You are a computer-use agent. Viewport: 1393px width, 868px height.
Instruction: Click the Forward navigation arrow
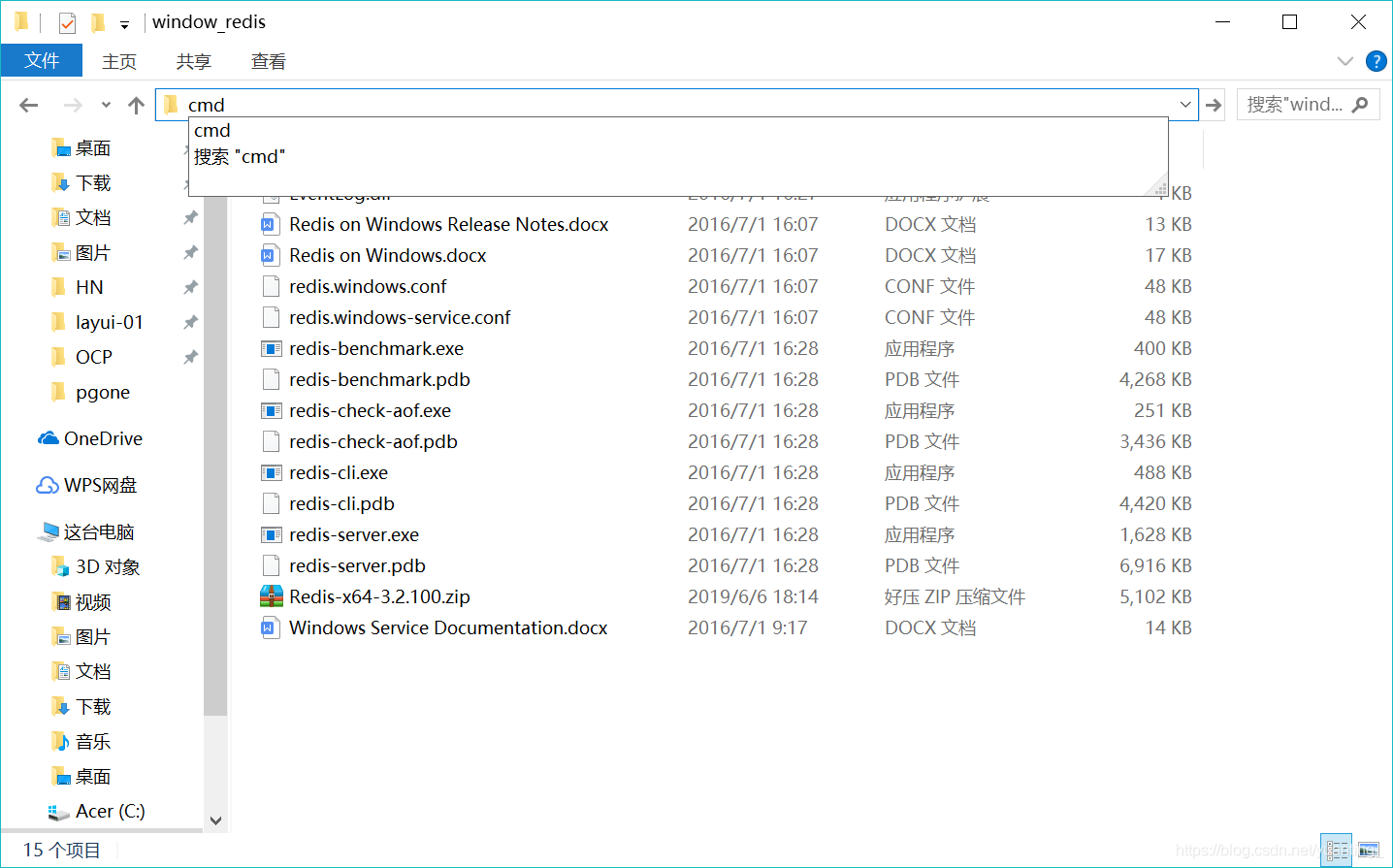(x=73, y=105)
